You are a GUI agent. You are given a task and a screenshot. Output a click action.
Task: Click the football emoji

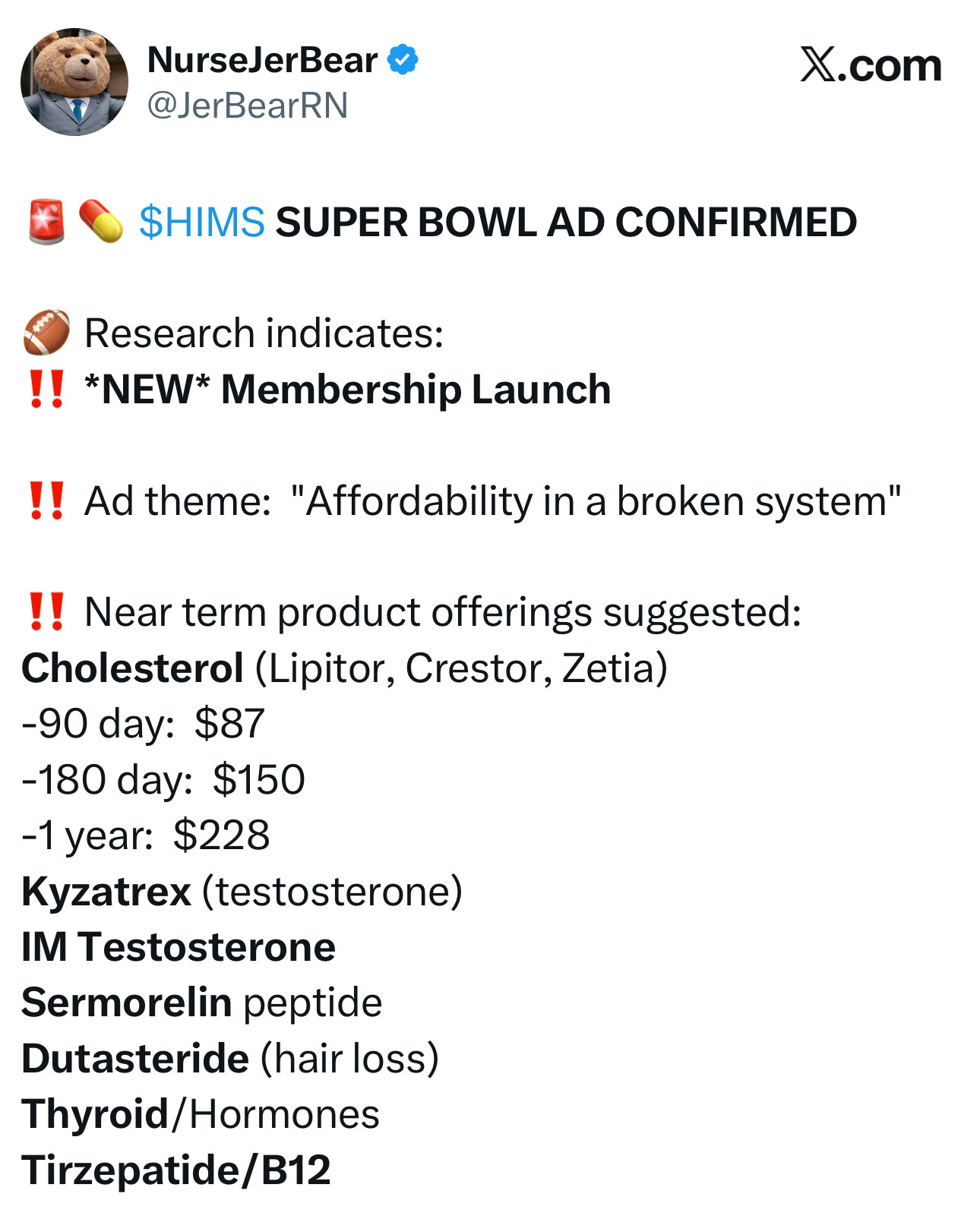46,333
